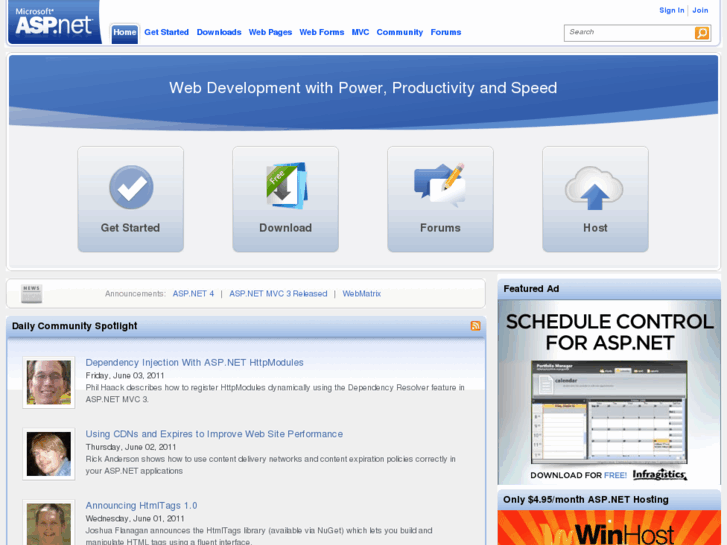727x545 pixels.
Task: Click the WinHost hosting ad banner
Action: point(609,528)
